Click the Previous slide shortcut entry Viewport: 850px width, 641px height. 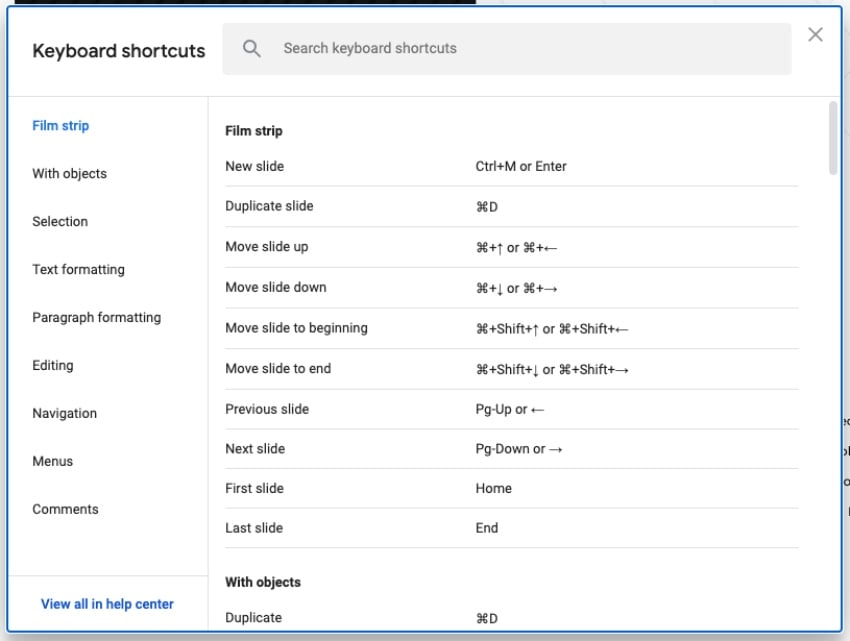[511, 409]
